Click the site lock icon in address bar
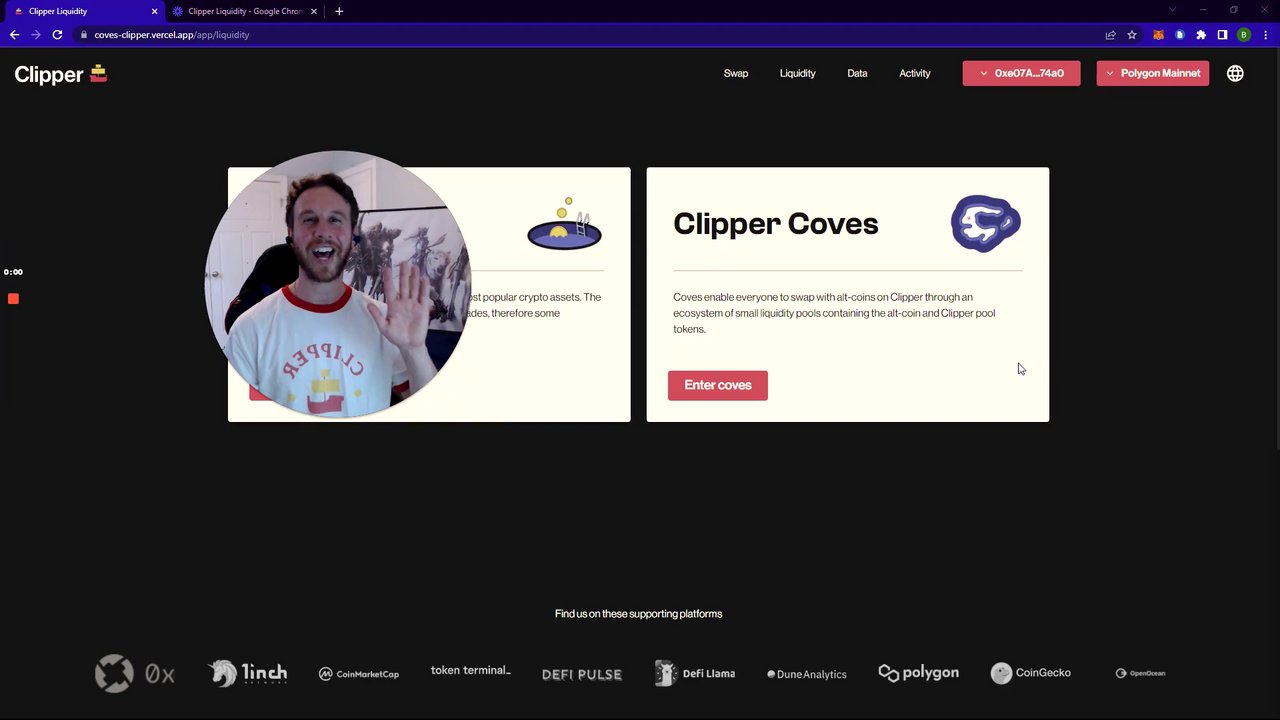The height and width of the screenshot is (720, 1280). pos(85,35)
